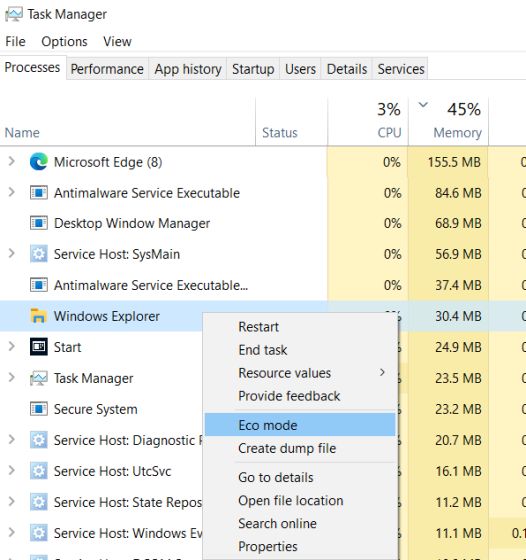Viewport: 526px width, 560px height.
Task: Select Provide feedback in context menu
Action: pyautogui.click(x=300, y=396)
